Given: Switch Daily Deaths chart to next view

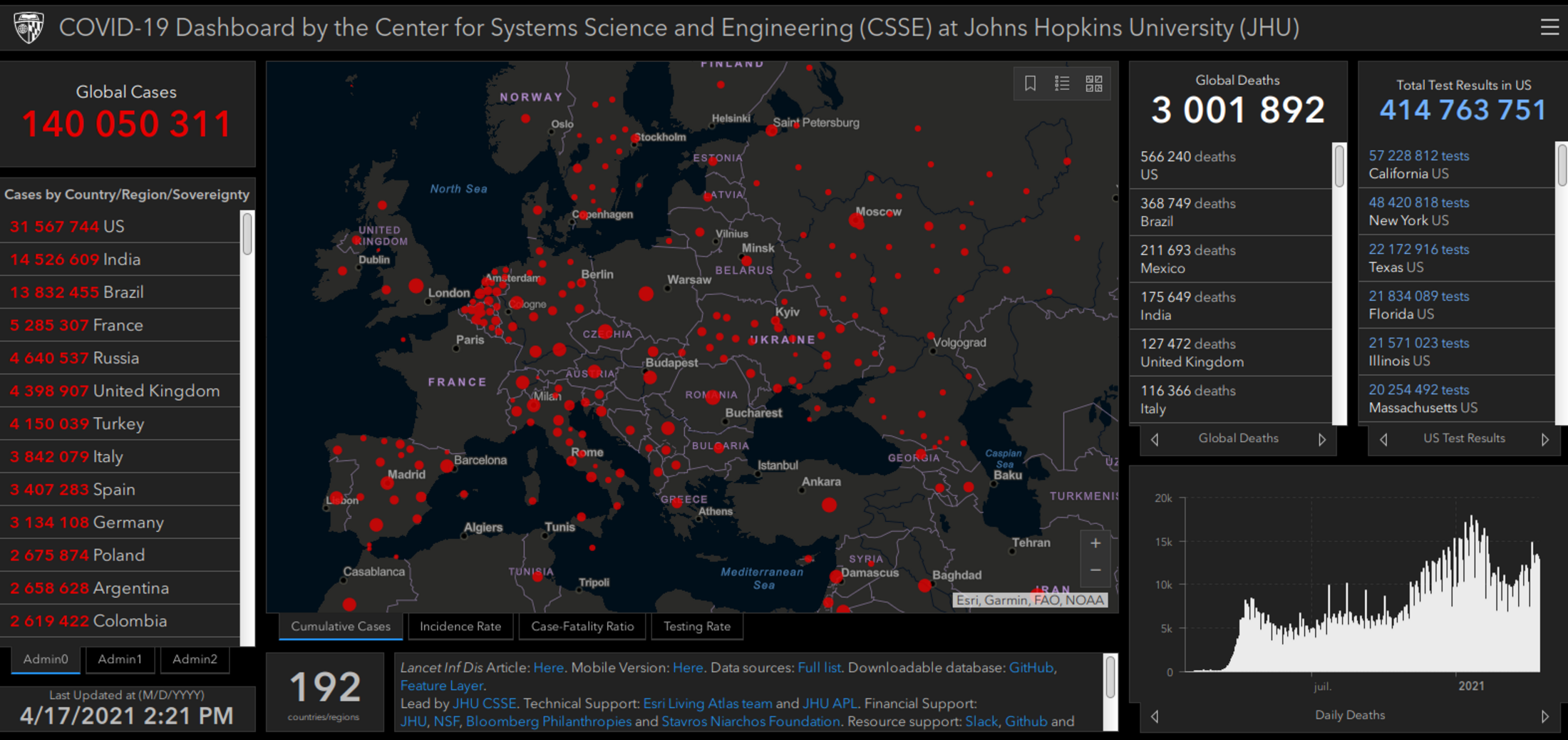Looking at the screenshot, I should pyautogui.click(x=1545, y=716).
